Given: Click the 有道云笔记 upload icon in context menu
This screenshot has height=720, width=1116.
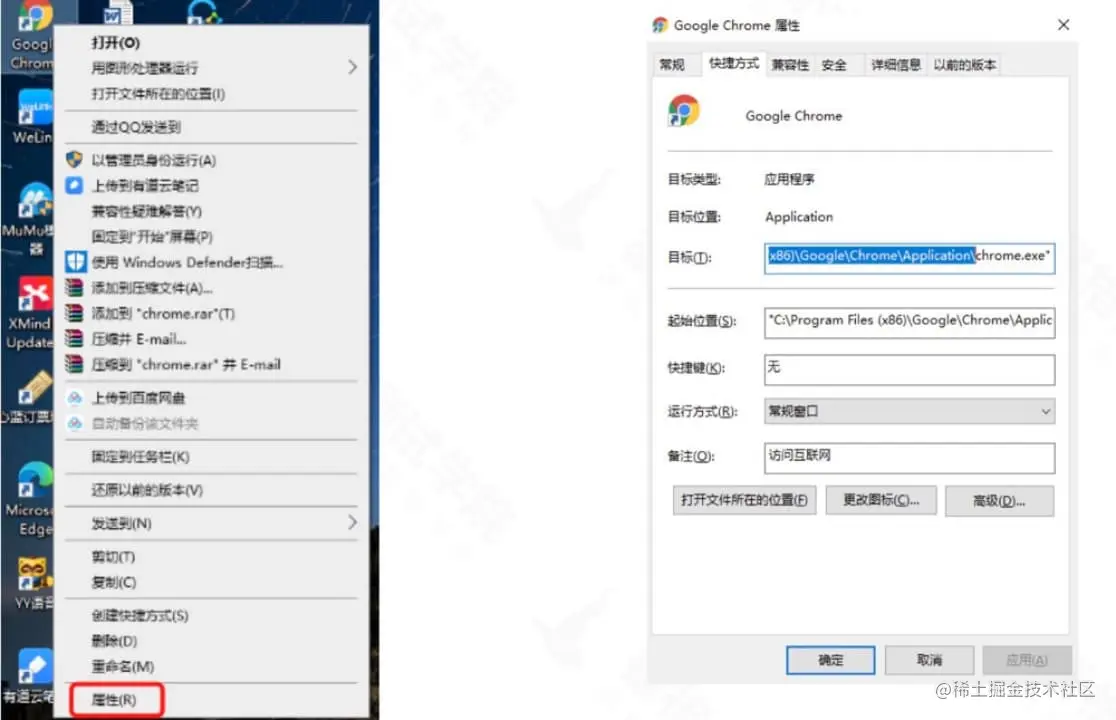Looking at the screenshot, I should (74, 185).
